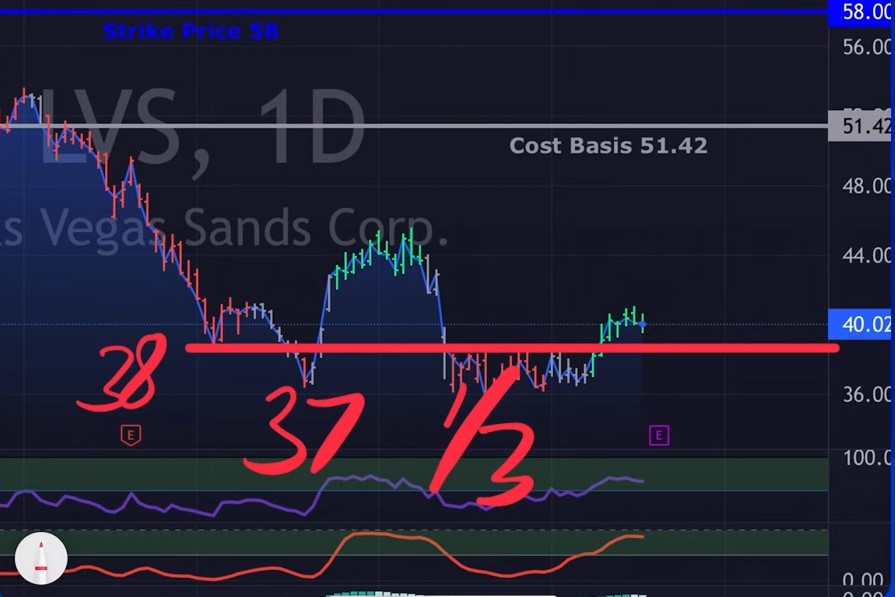Click the handwritten red 1/3 annotation
Screen dimensions: 895x597
click(x=485, y=437)
